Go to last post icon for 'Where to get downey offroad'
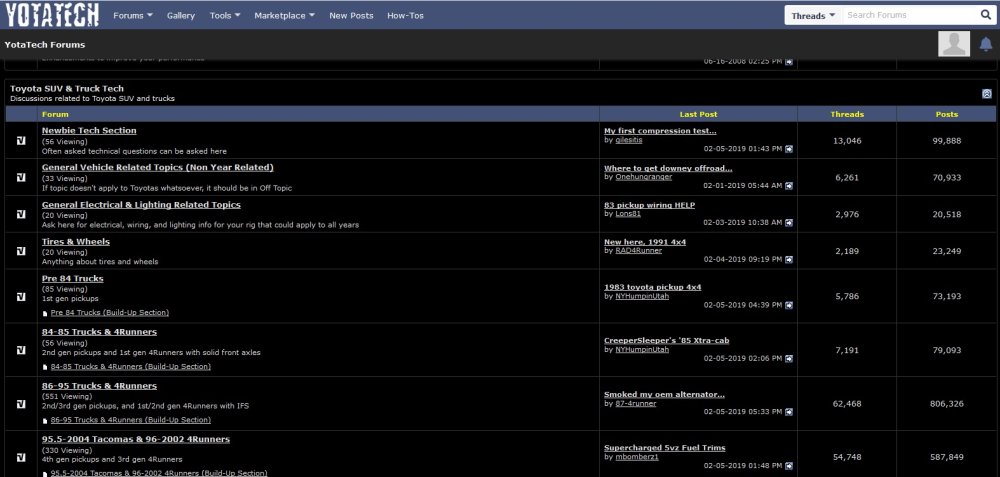This screenshot has height=477, width=1000. point(789,186)
